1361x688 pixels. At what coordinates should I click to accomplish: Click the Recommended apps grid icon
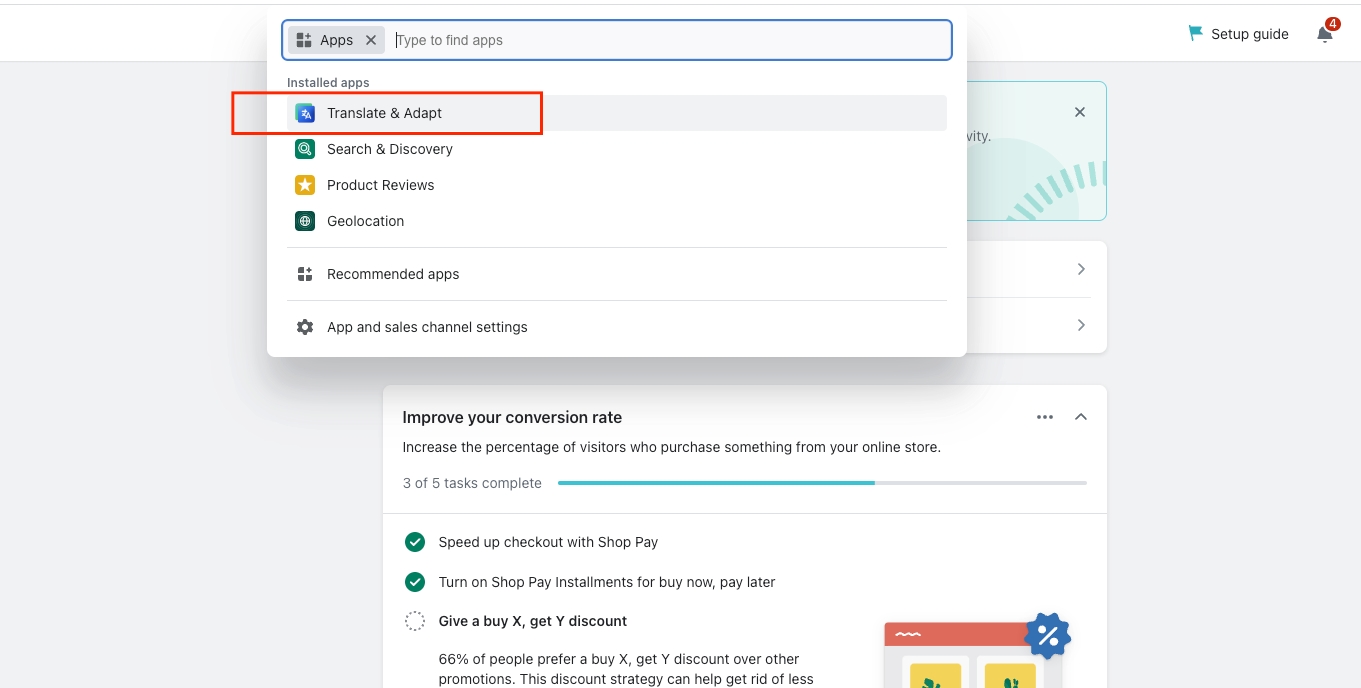305,274
